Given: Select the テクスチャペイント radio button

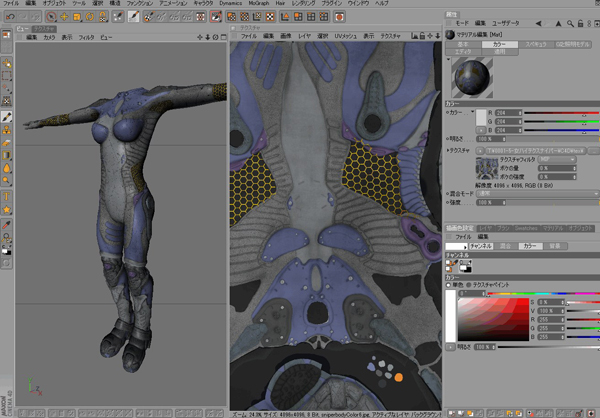Looking at the screenshot, I should click(468, 286).
